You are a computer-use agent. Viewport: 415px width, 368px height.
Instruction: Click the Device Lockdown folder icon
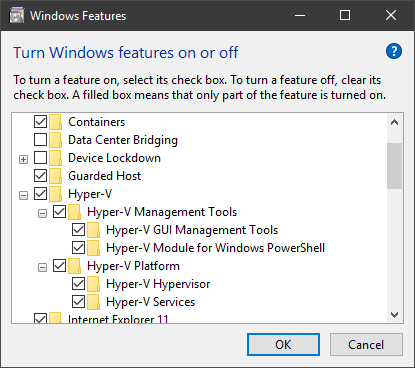click(55, 158)
